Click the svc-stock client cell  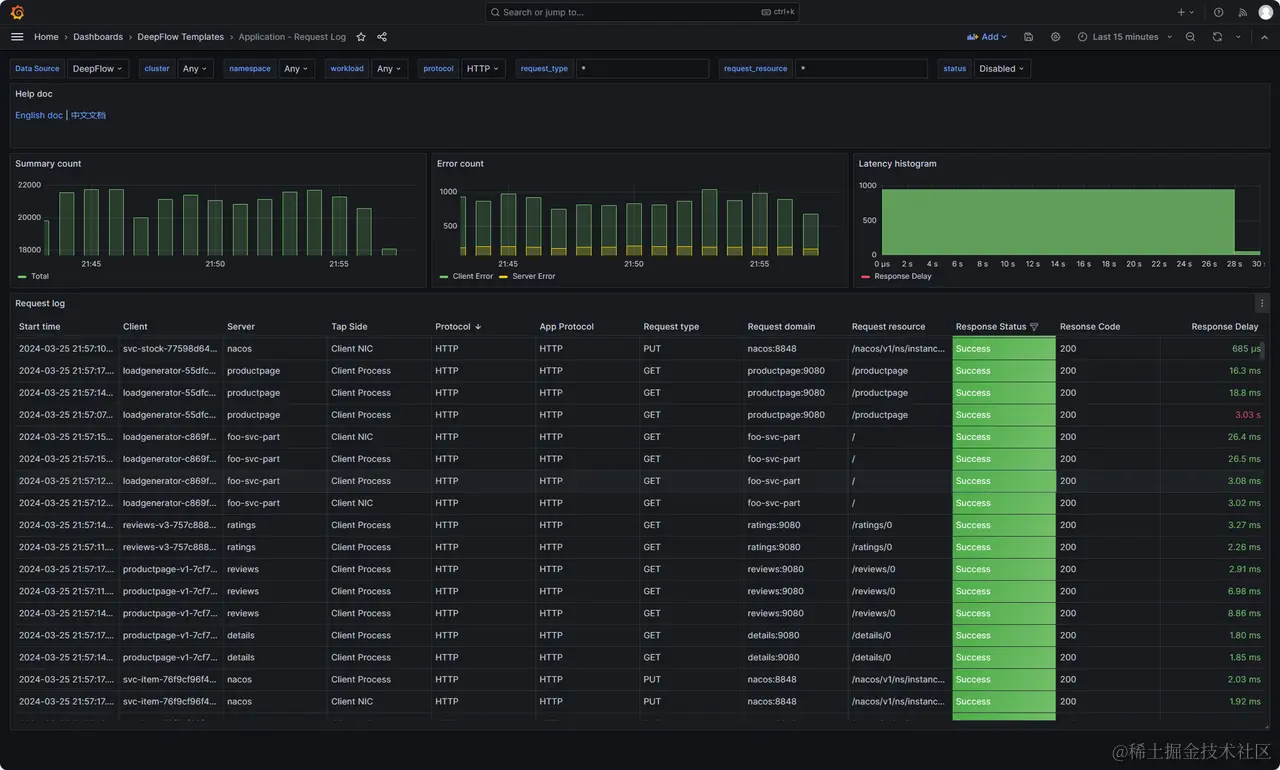click(x=170, y=349)
